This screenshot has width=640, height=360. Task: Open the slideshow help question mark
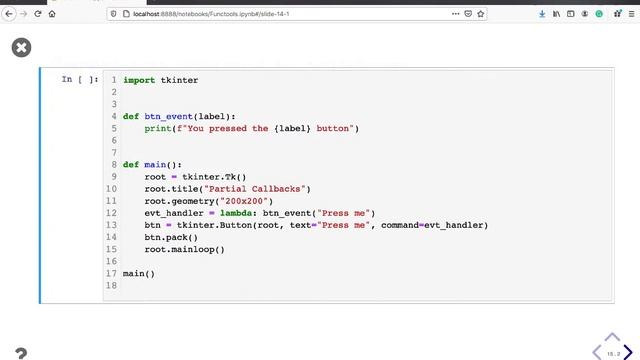[21, 353]
